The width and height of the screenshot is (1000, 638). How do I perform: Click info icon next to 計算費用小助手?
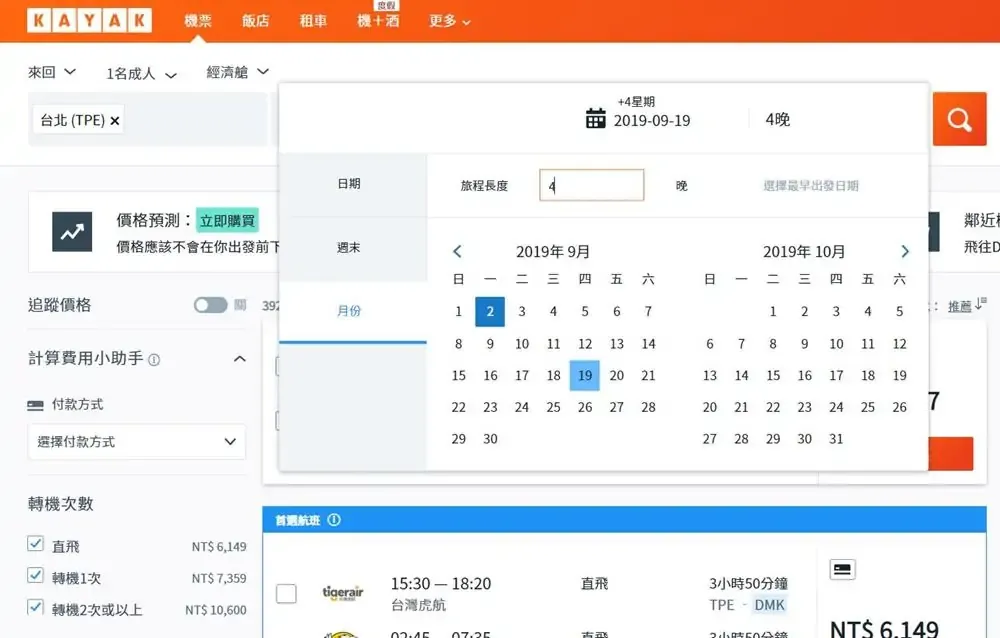(x=154, y=359)
